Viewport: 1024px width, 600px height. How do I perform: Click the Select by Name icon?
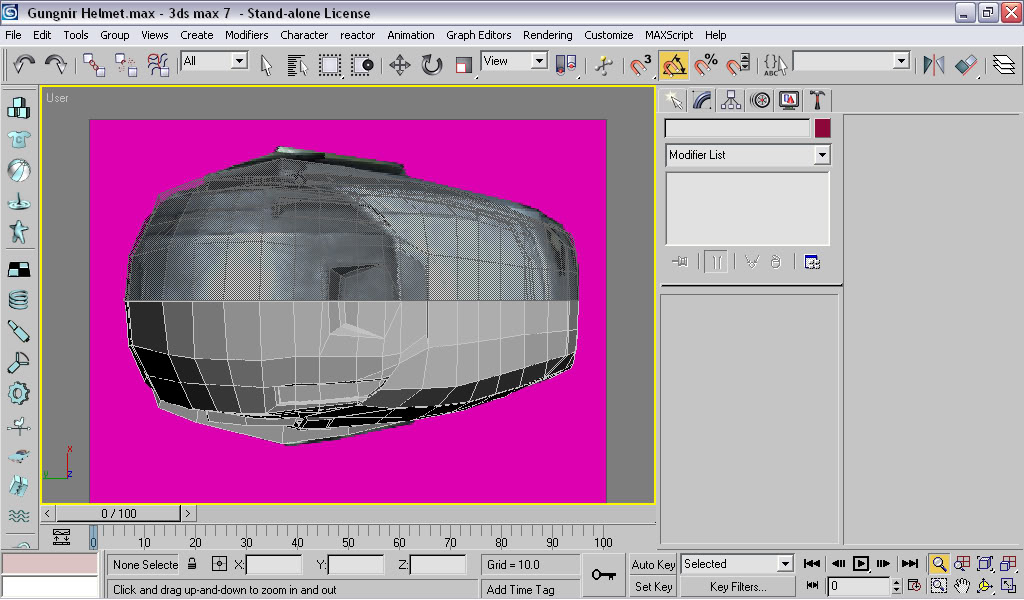click(x=297, y=66)
